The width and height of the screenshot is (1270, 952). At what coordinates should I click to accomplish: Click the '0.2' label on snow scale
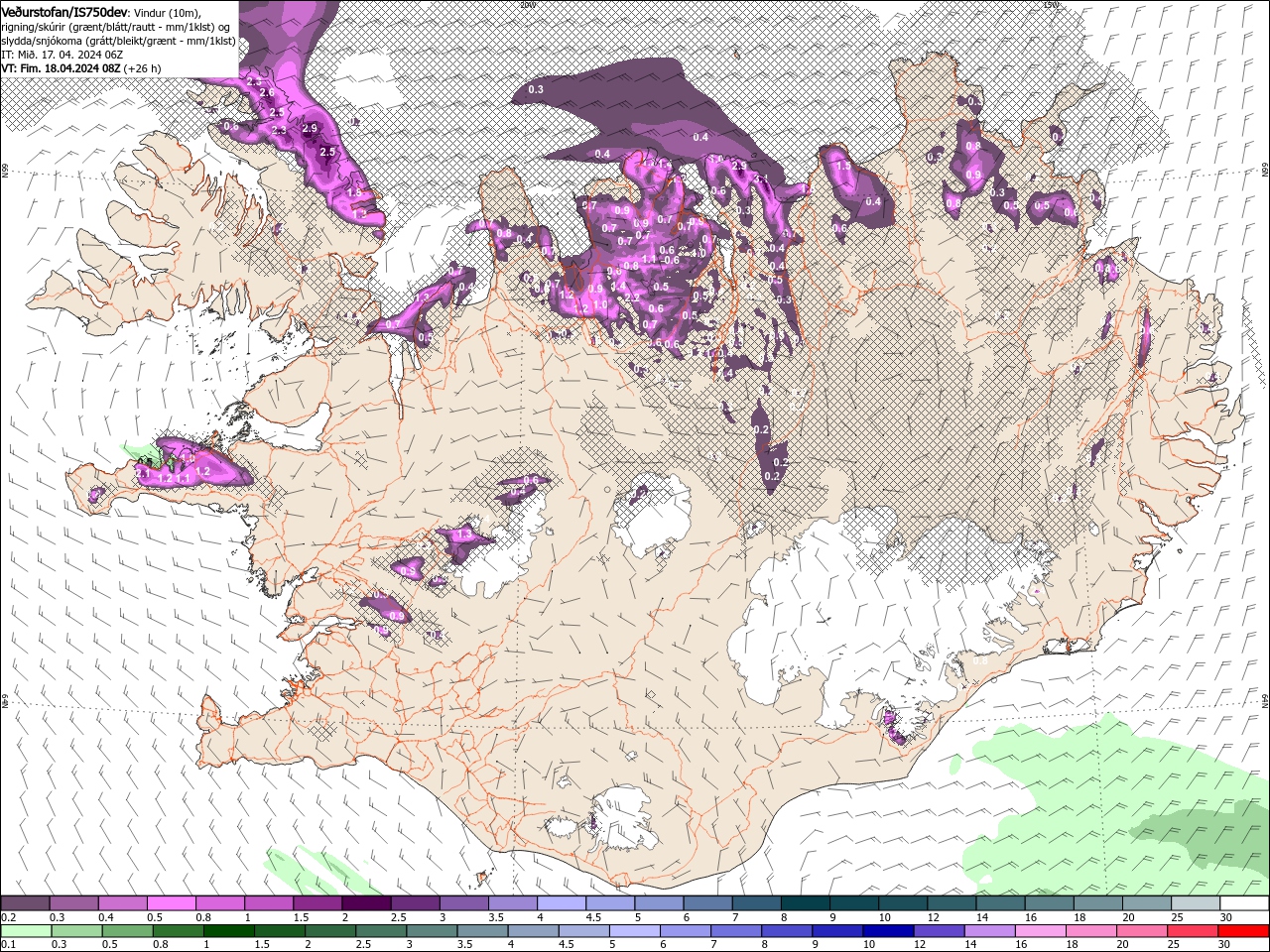point(9,917)
